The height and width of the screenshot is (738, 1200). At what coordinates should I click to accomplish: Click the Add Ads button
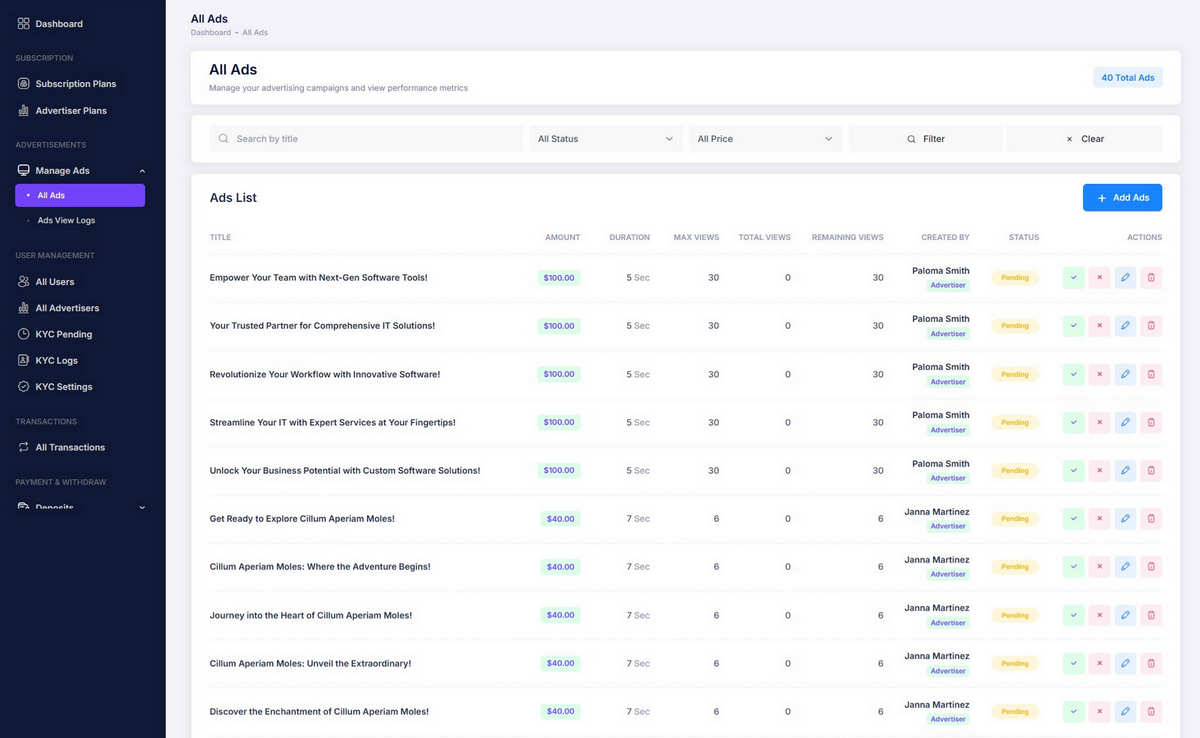pyautogui.click(x=1122, y=198)
